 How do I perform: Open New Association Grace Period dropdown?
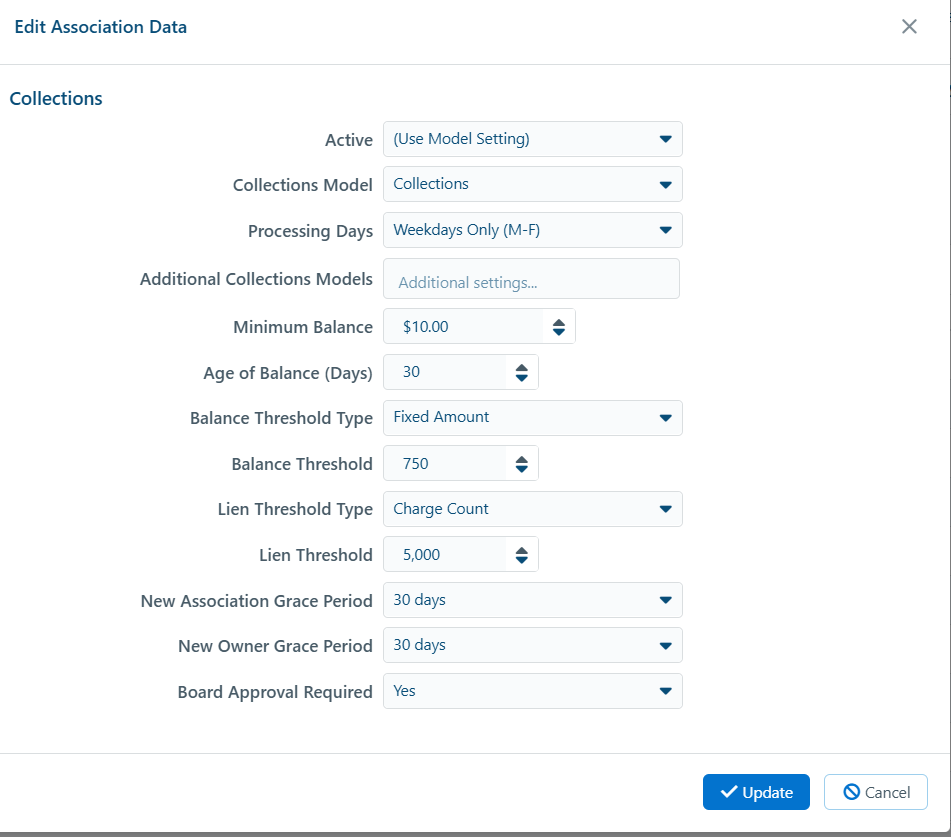tap(533, 600)
